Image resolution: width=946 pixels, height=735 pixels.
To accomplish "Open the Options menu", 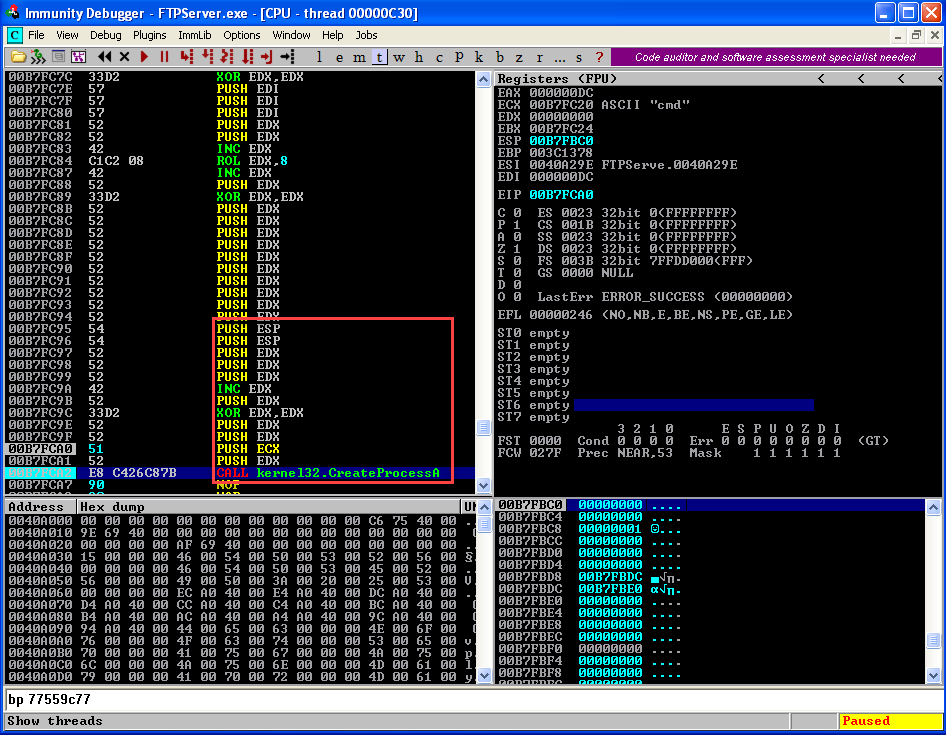I will (241, 35).
